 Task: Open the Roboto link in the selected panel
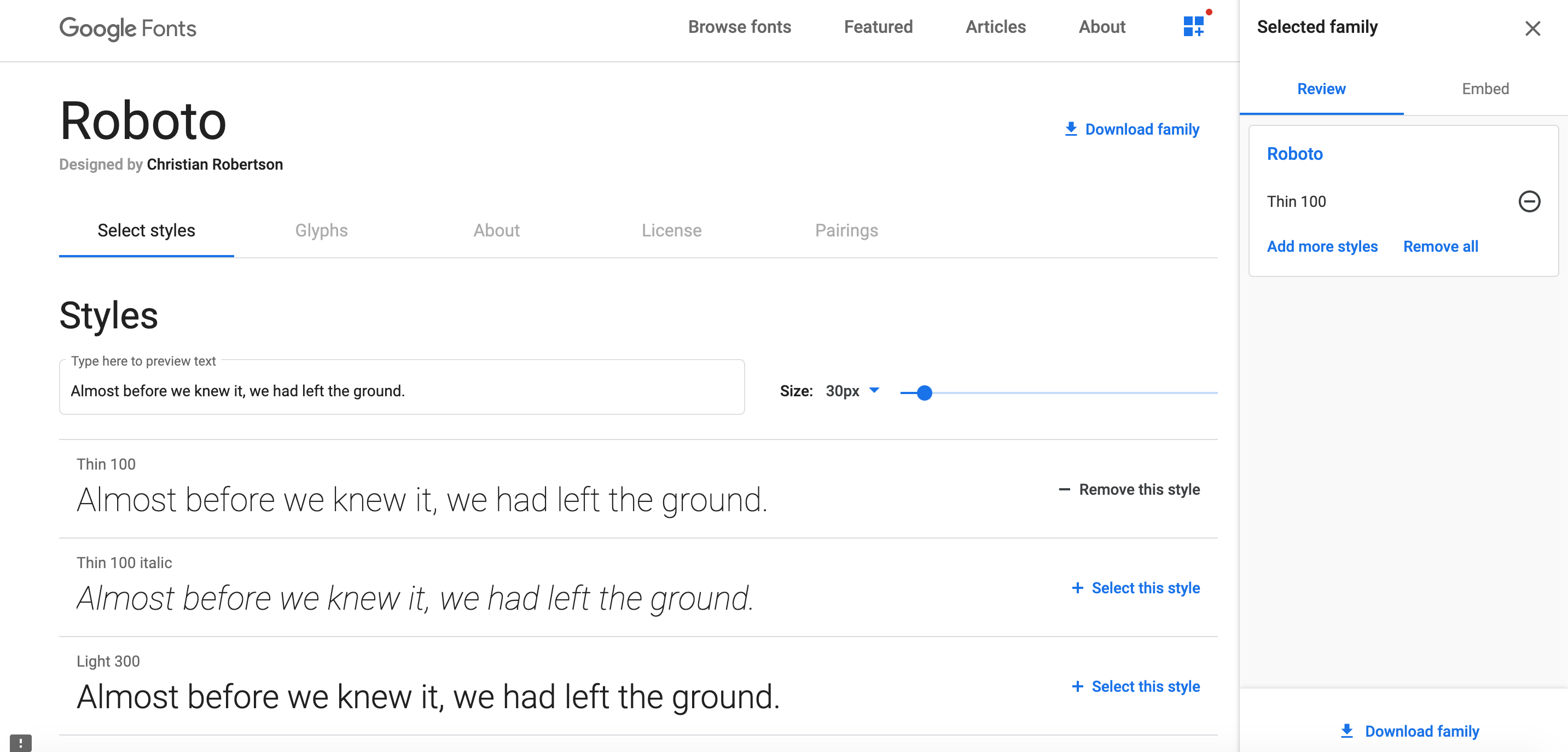coord(1294,154)
